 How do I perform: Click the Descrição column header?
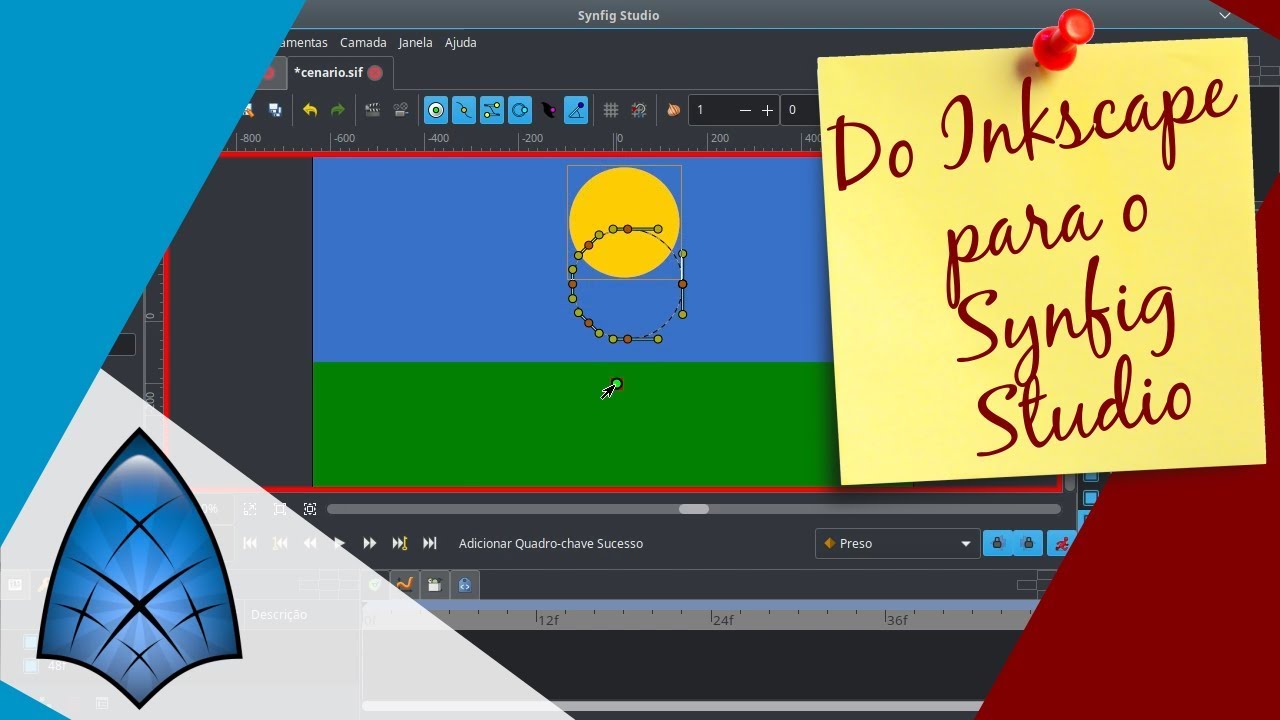point(279,614)
